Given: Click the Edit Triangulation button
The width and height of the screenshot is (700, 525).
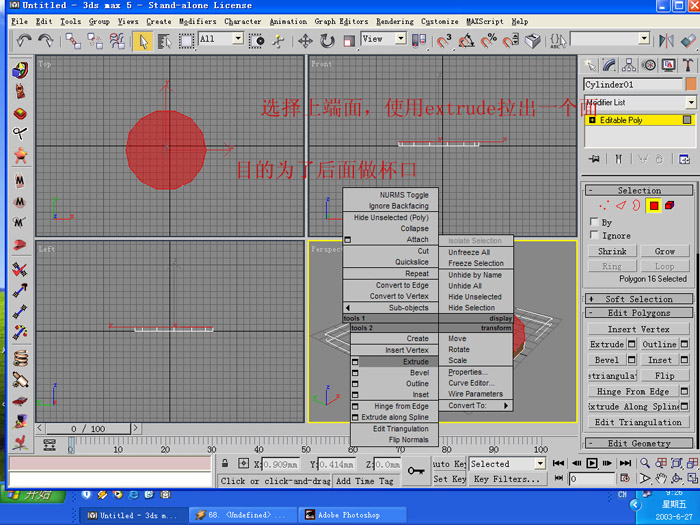Looking at the screenshot, I should (638, 422).
